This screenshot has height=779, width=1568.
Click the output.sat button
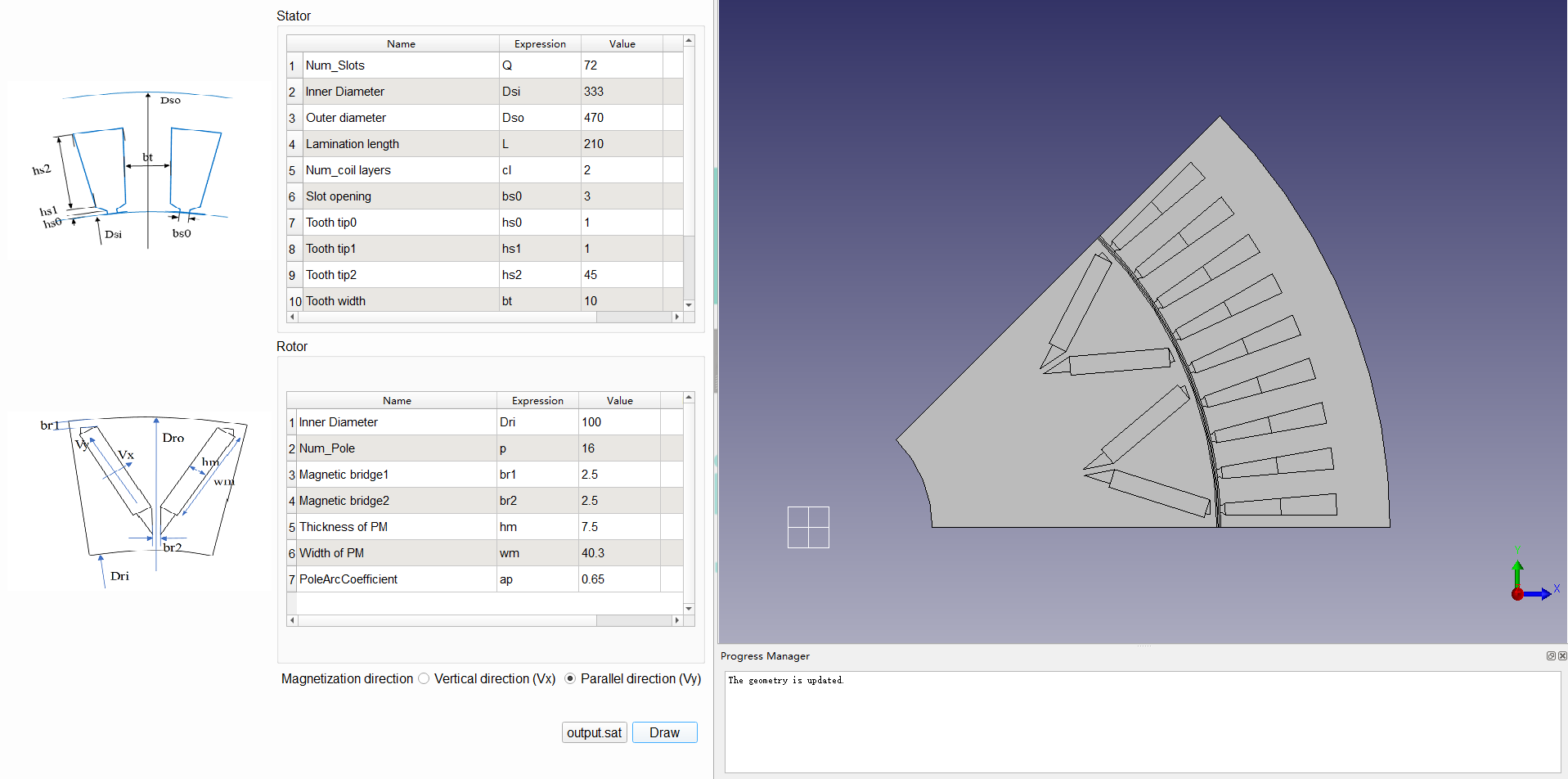pos(595,732)
